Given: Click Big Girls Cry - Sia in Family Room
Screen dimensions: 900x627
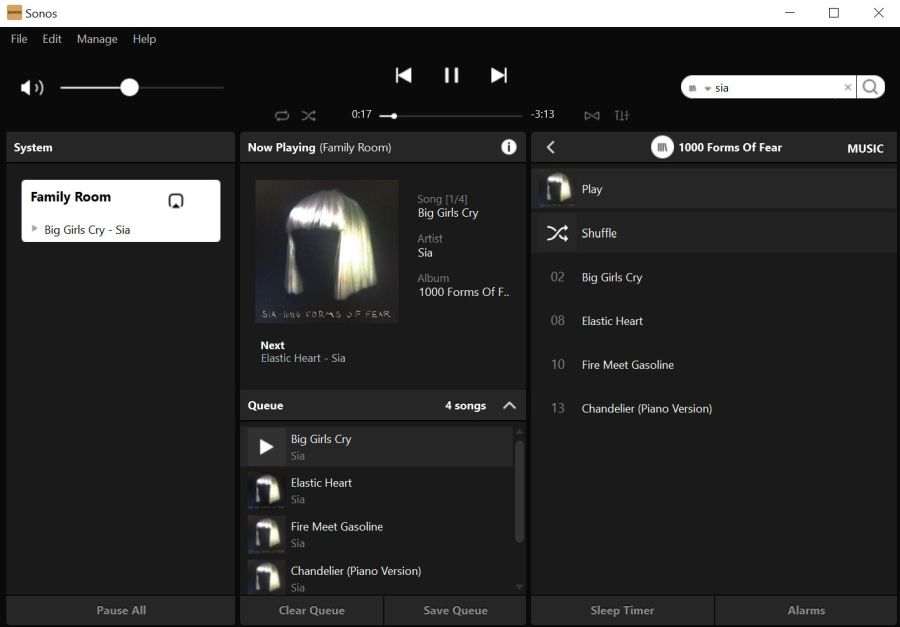Looking at the screenshot, I should pyautogui.click(x=87, y=230).
